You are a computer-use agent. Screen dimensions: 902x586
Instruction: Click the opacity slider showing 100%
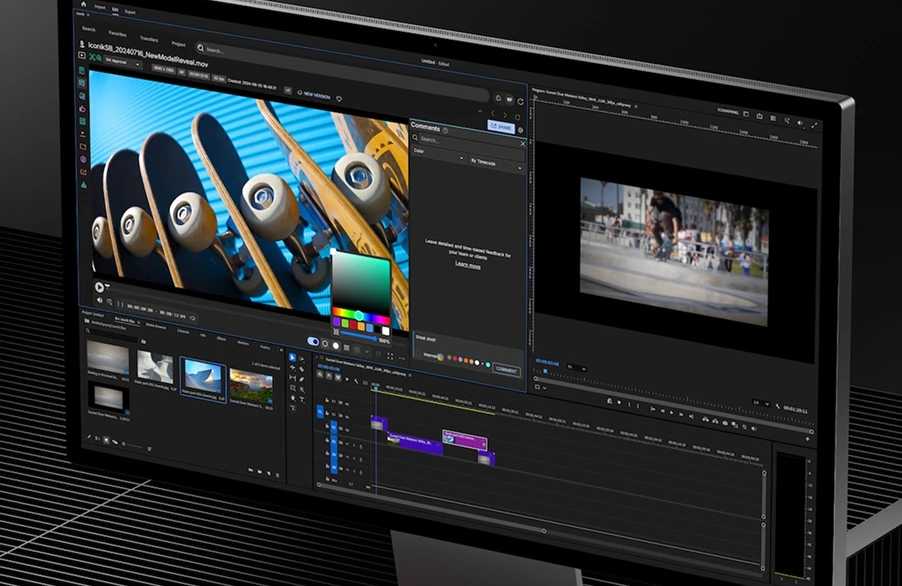point(358,335)
